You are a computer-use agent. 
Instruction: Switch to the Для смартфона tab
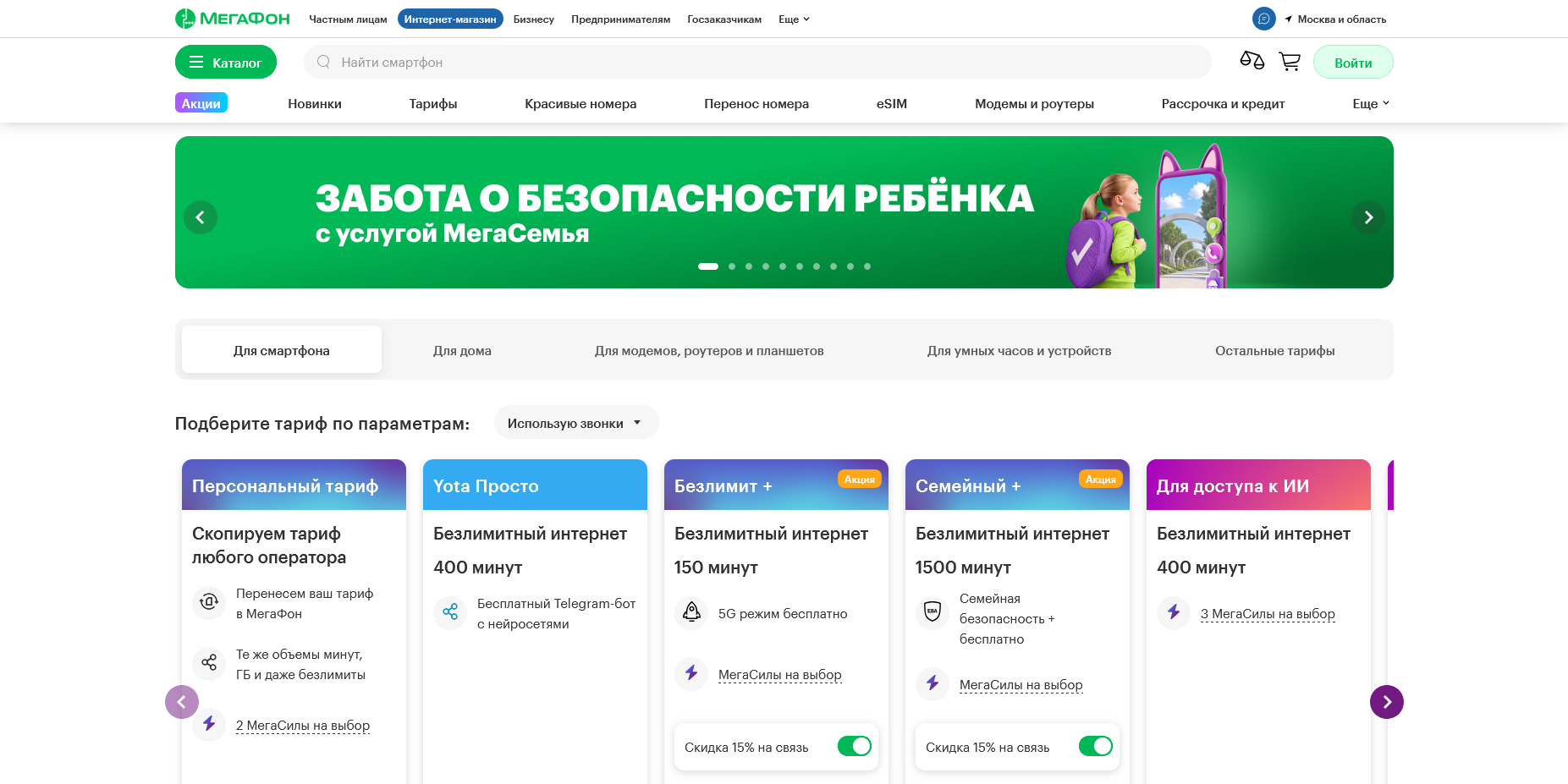point(282,350)
